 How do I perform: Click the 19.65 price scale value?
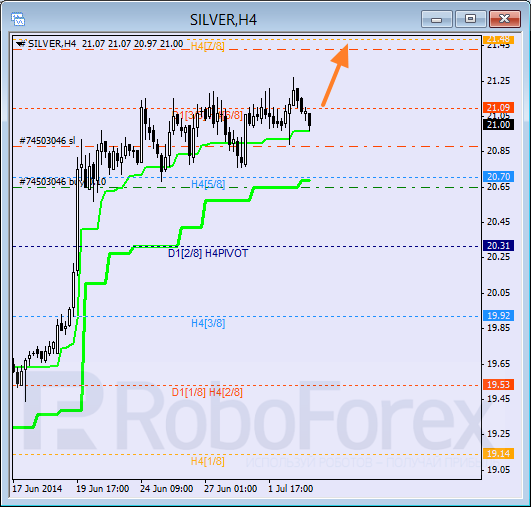point(498,364)
